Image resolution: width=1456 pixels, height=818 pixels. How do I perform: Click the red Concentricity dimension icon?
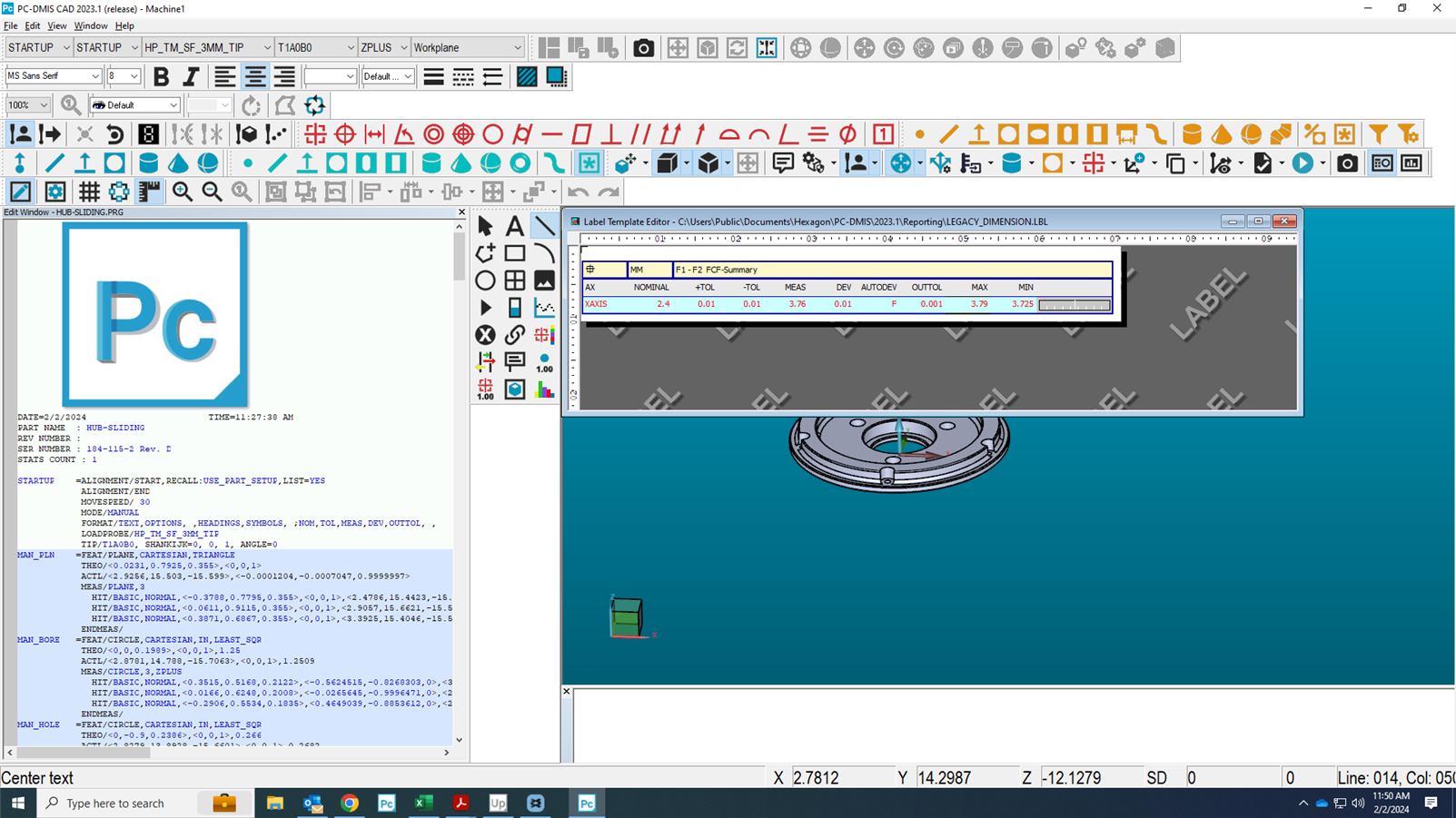click(x=434, y=134)
